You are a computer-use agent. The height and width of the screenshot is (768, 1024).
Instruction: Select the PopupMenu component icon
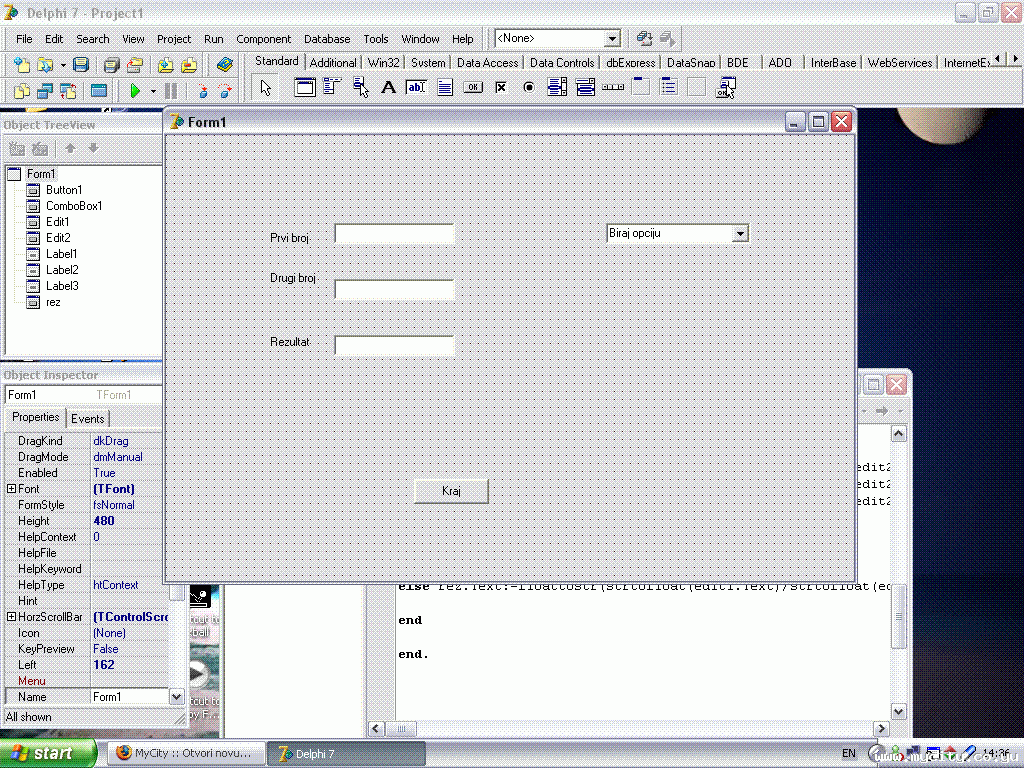coord(360,87)
